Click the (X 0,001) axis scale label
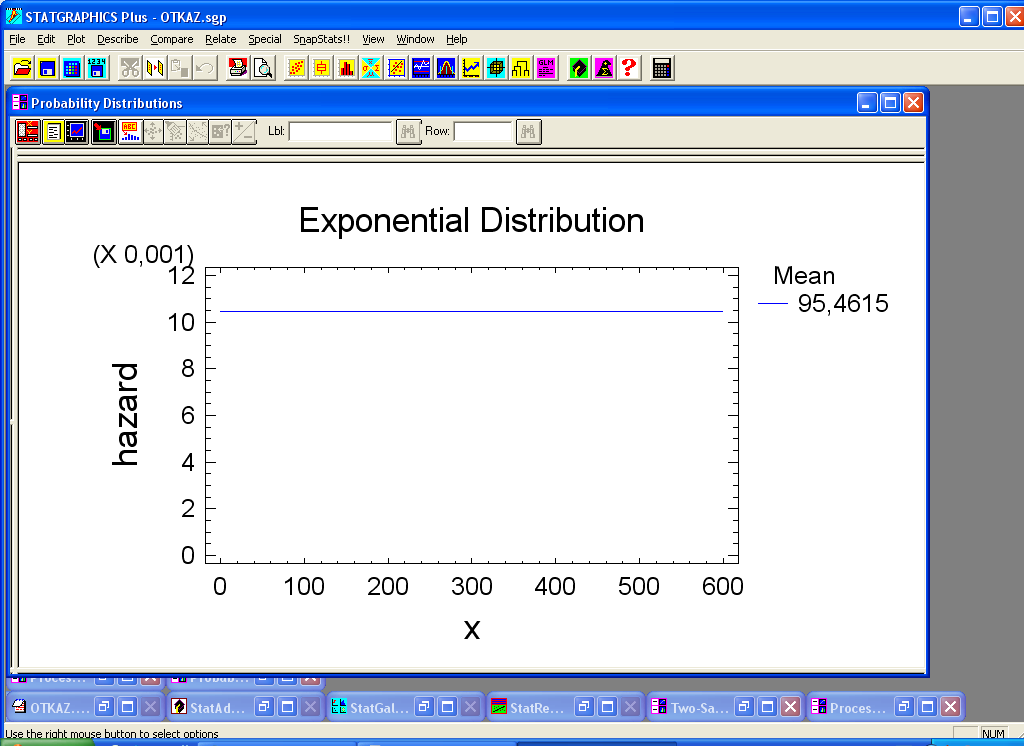The image size is (1024, 746). tap(144, 255)
